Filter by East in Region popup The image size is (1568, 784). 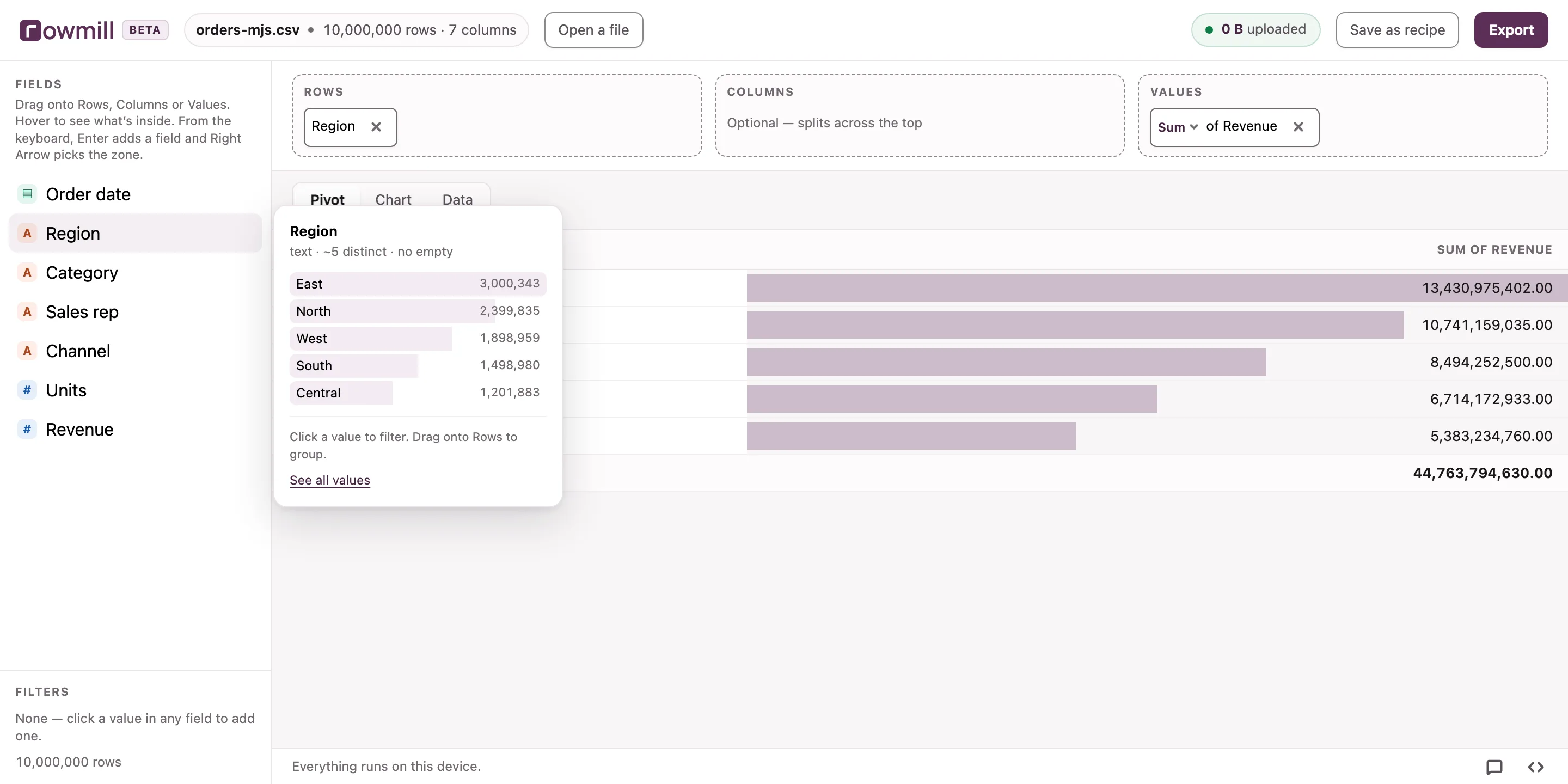pyautogui.click(x=418, y=284)
